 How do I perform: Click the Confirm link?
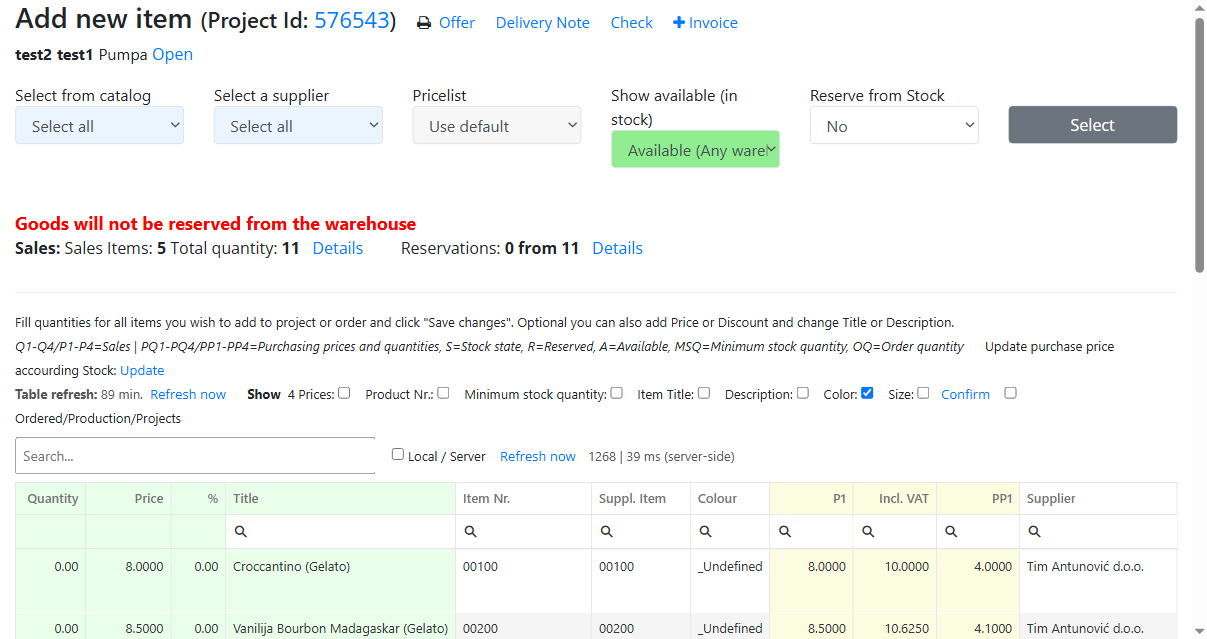click(965, 394)
